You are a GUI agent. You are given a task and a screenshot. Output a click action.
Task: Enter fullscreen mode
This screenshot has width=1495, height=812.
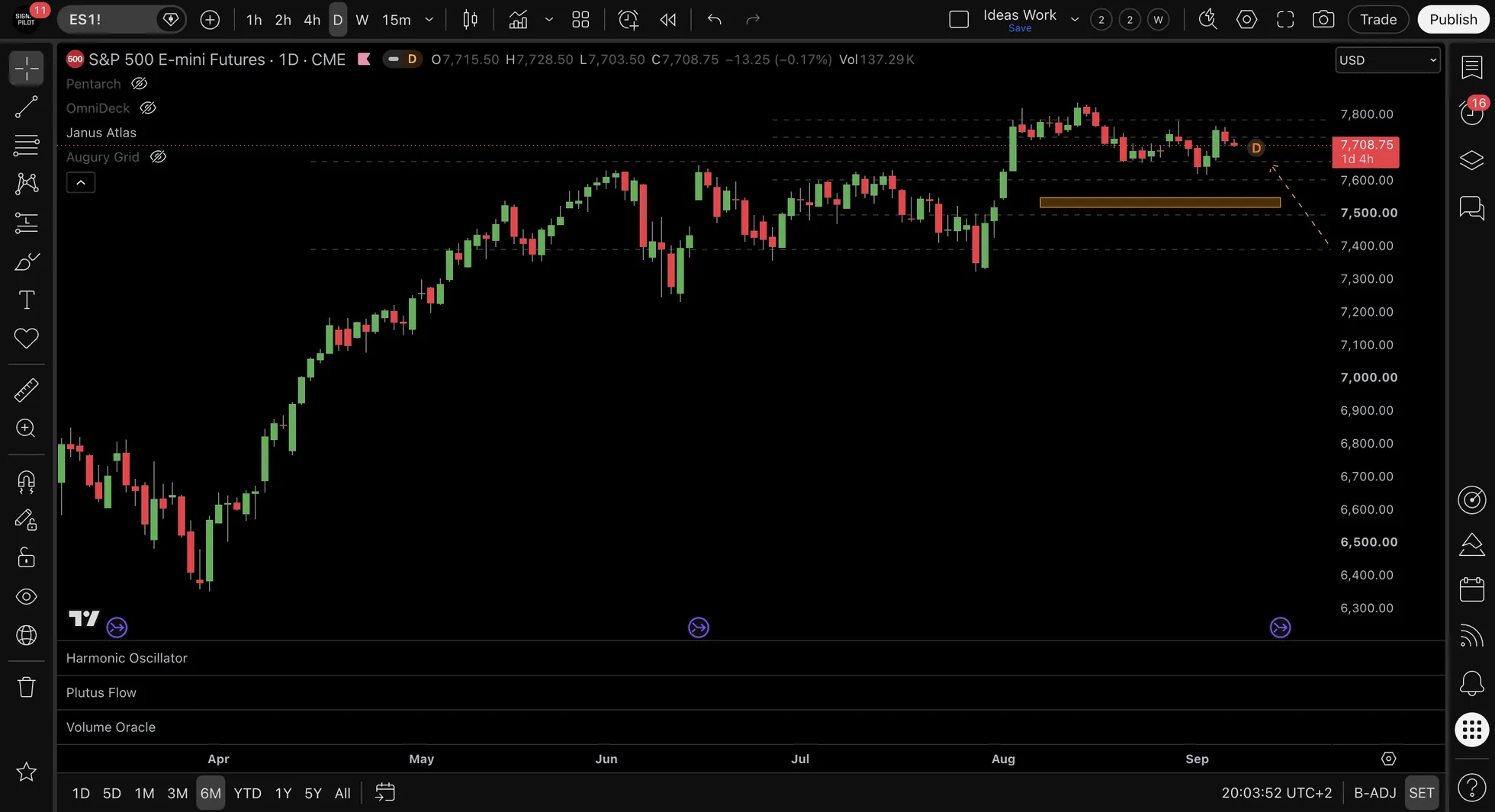click(1285, 20)
